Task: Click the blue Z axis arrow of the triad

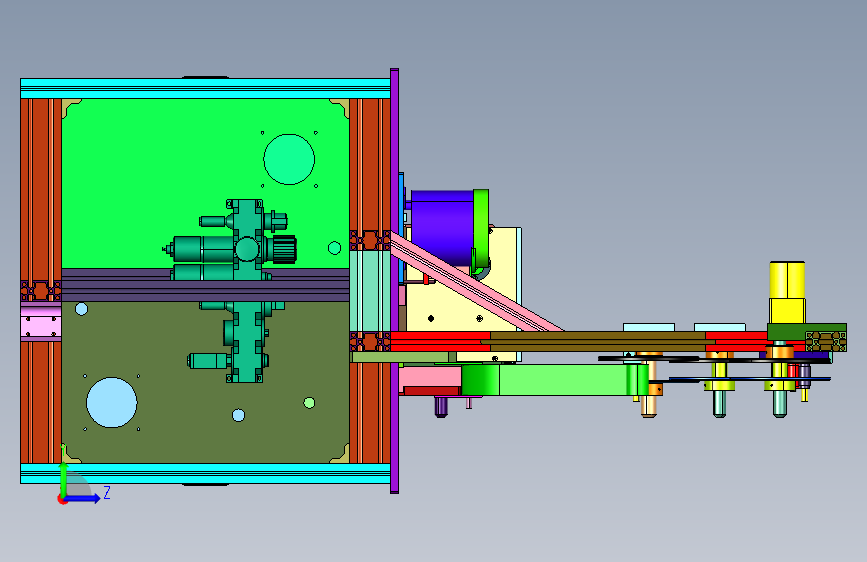Action: pos(84,498)
